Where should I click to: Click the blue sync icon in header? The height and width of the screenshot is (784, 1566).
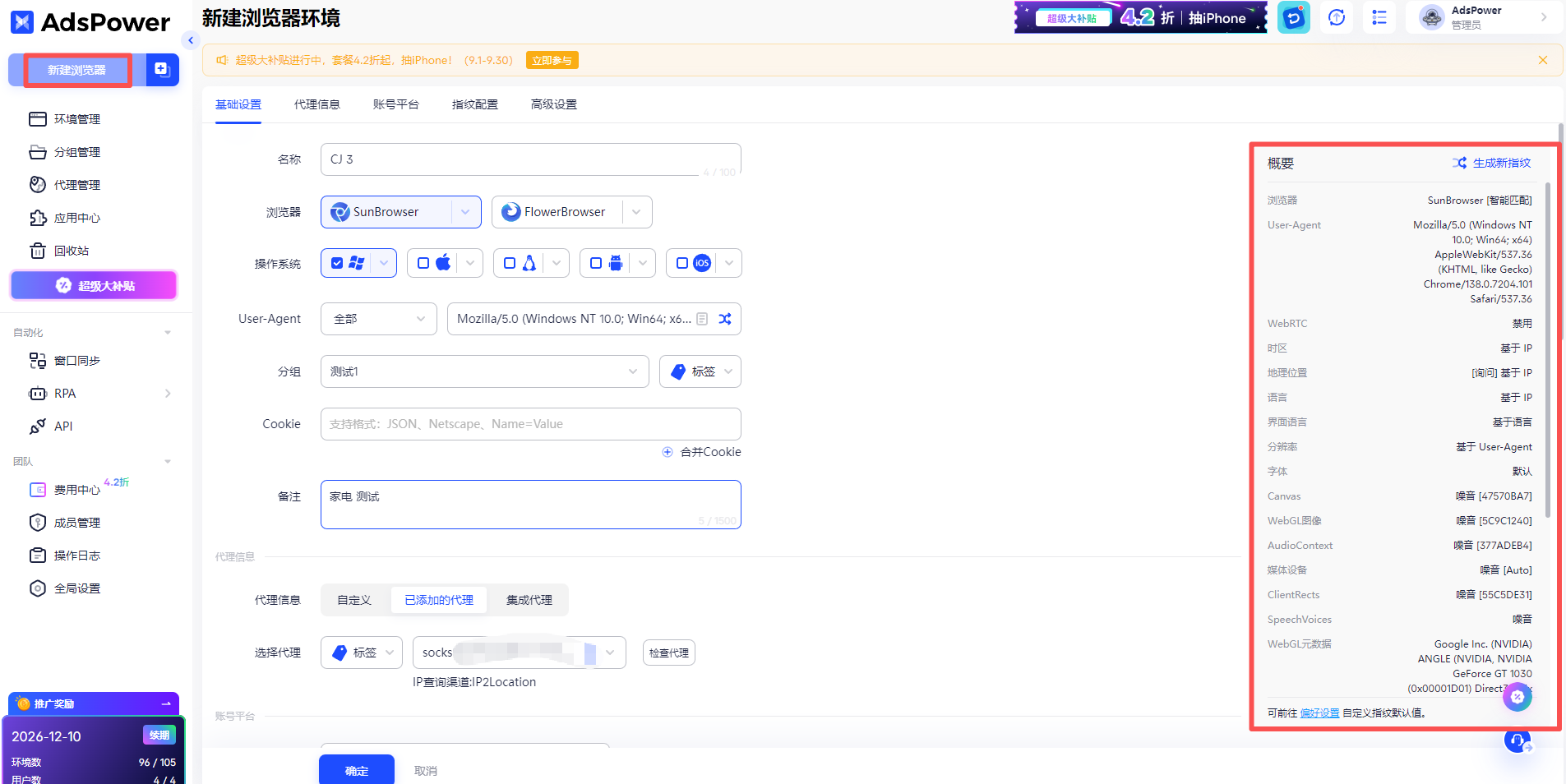(1294, 17)
